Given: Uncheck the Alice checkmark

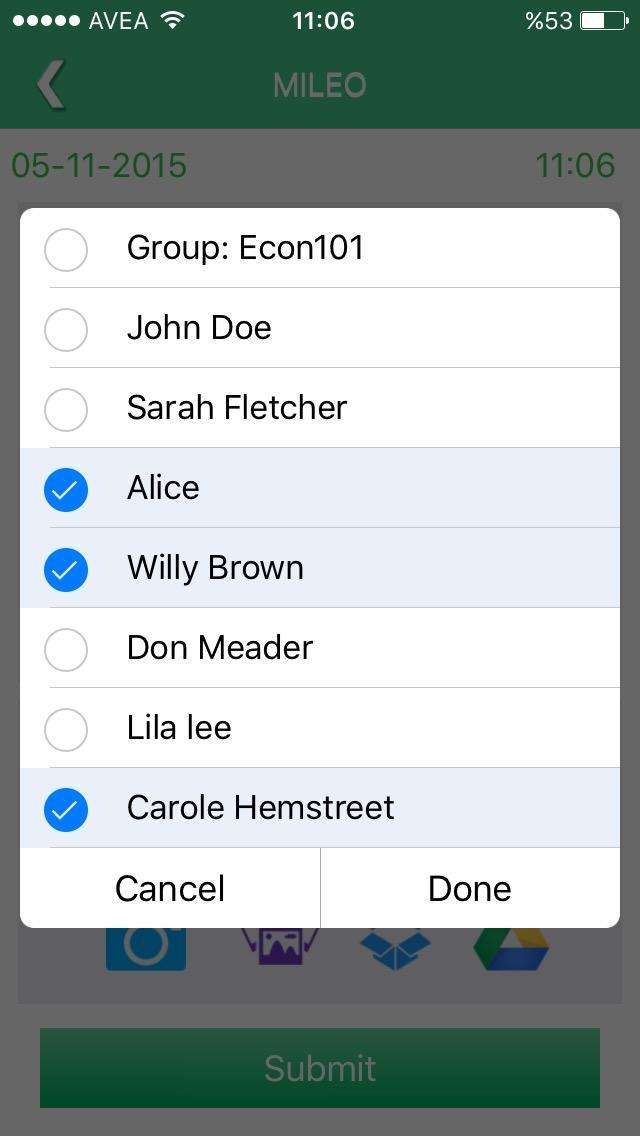Looking at the screenshot, I should (x=66, y=489).
